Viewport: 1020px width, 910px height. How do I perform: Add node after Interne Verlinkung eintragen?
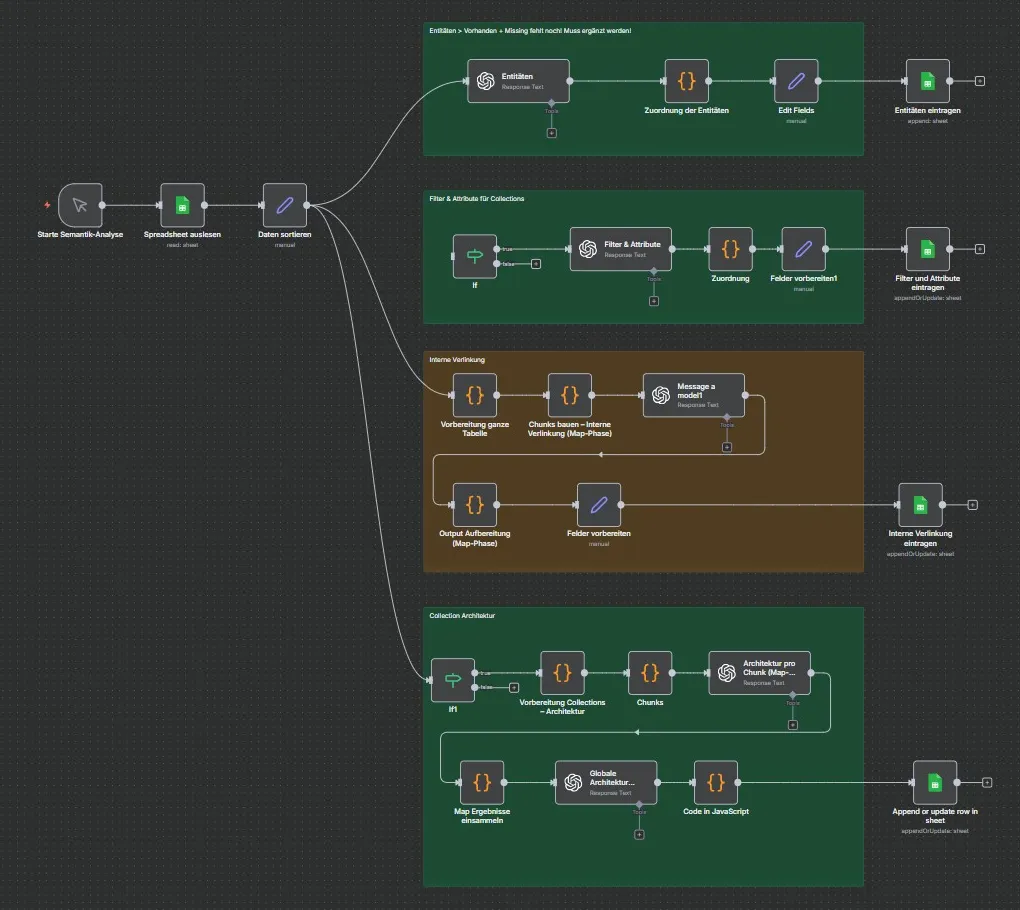coord(973,505)
